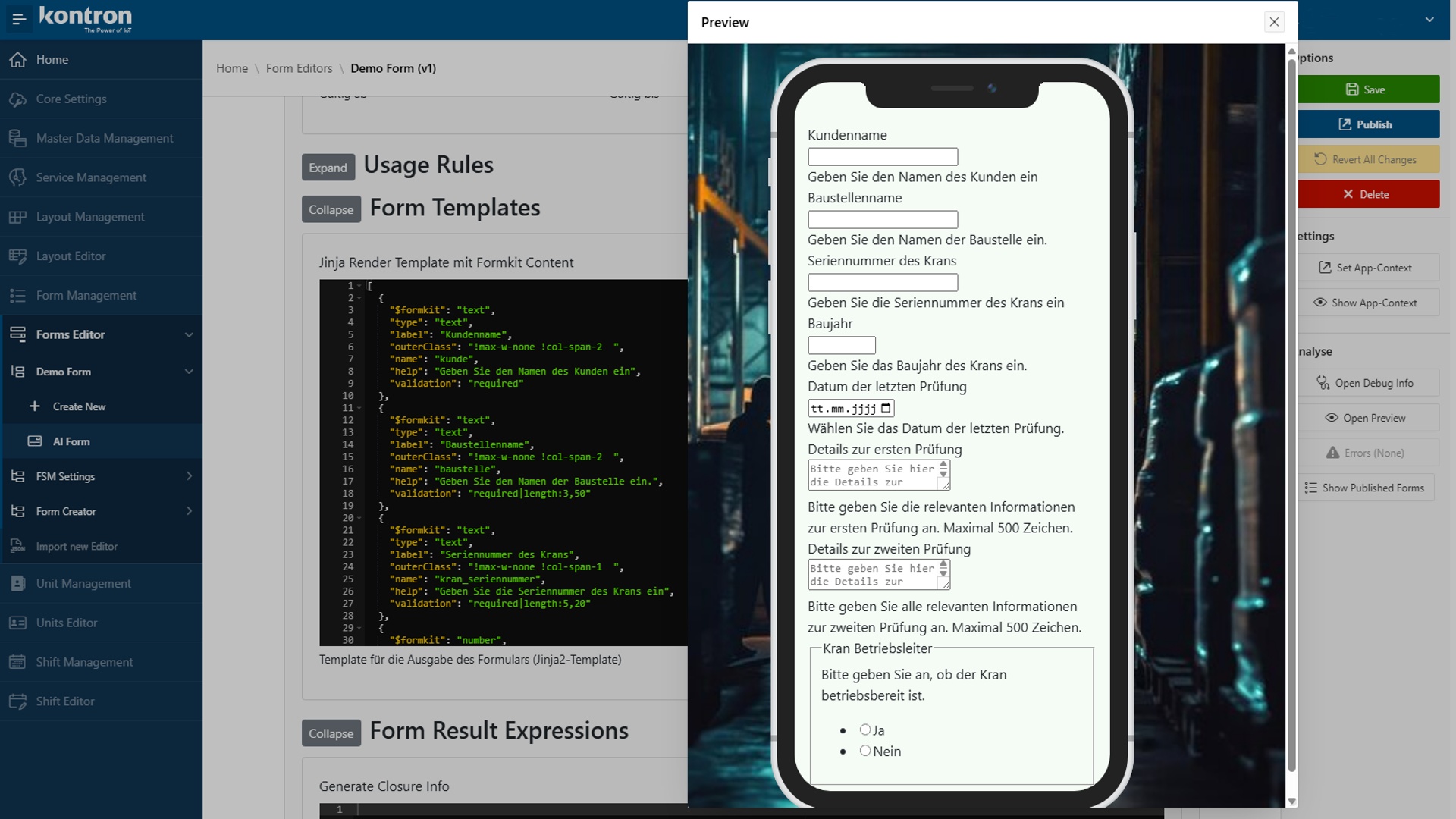Select the Service Management icon
Screen dimensions: 1456x819
click(x=17, y=177)
